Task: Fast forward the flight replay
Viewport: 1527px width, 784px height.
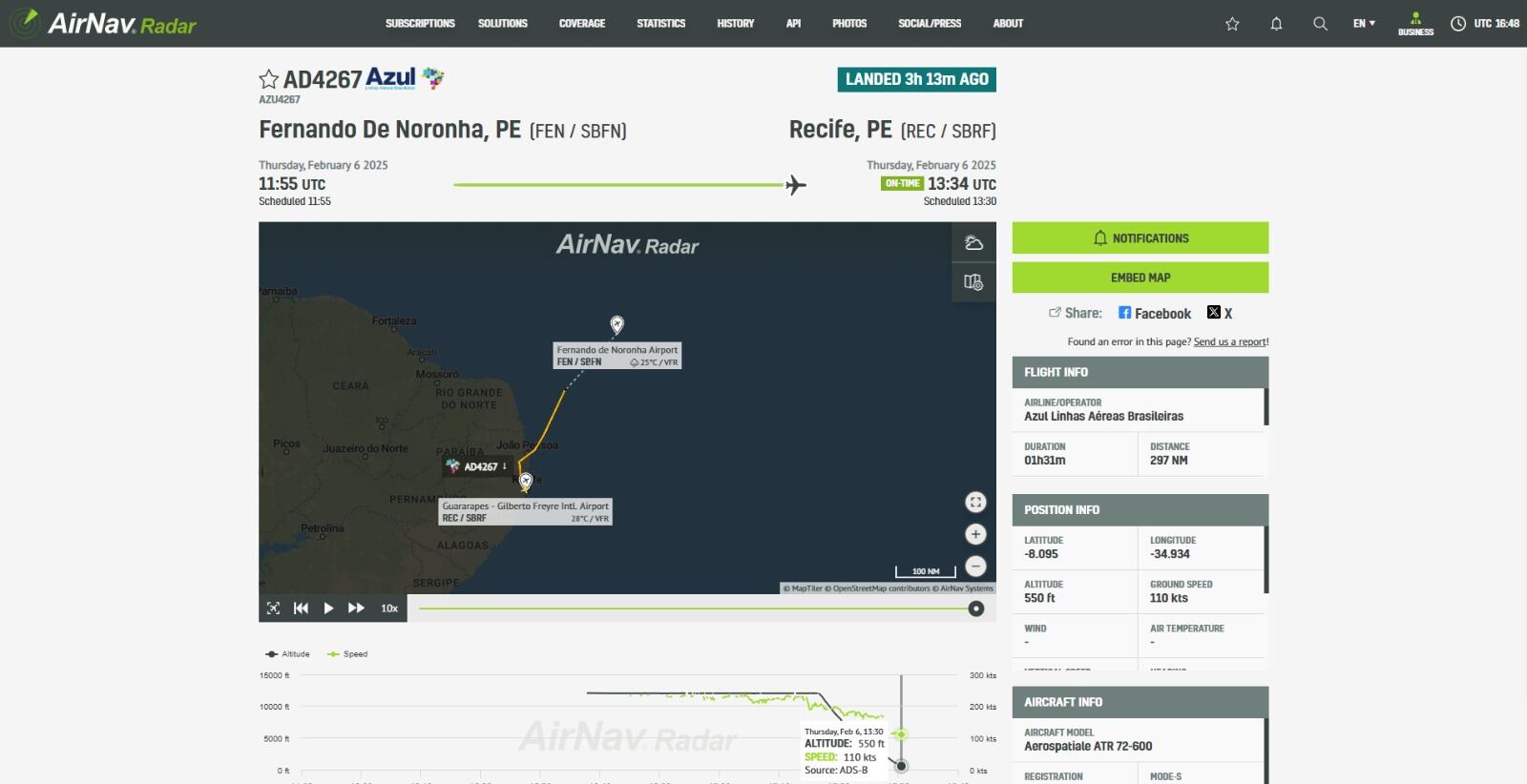Action: [x=356, y=609]
